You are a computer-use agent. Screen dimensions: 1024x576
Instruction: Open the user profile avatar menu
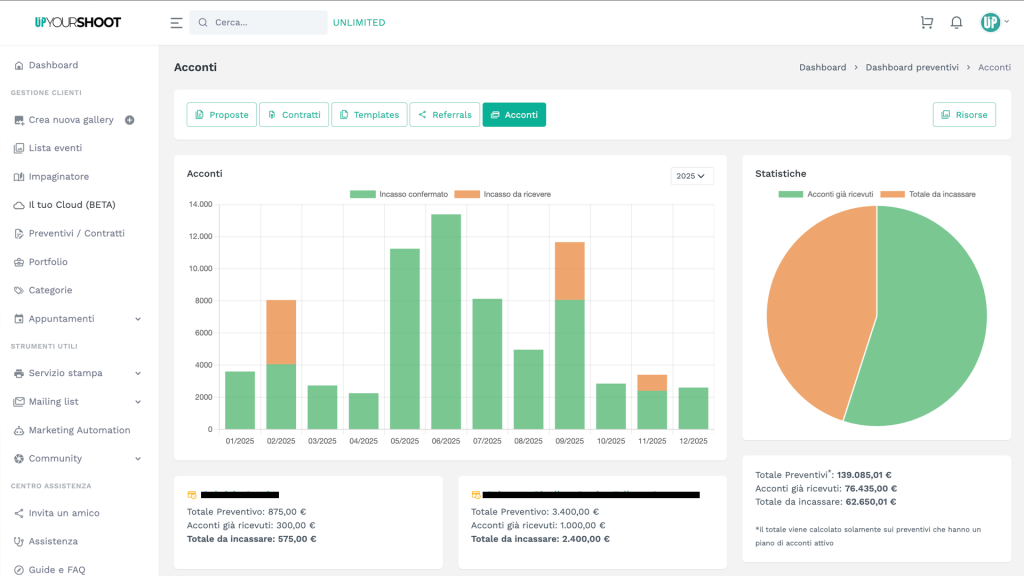[989, 22]
